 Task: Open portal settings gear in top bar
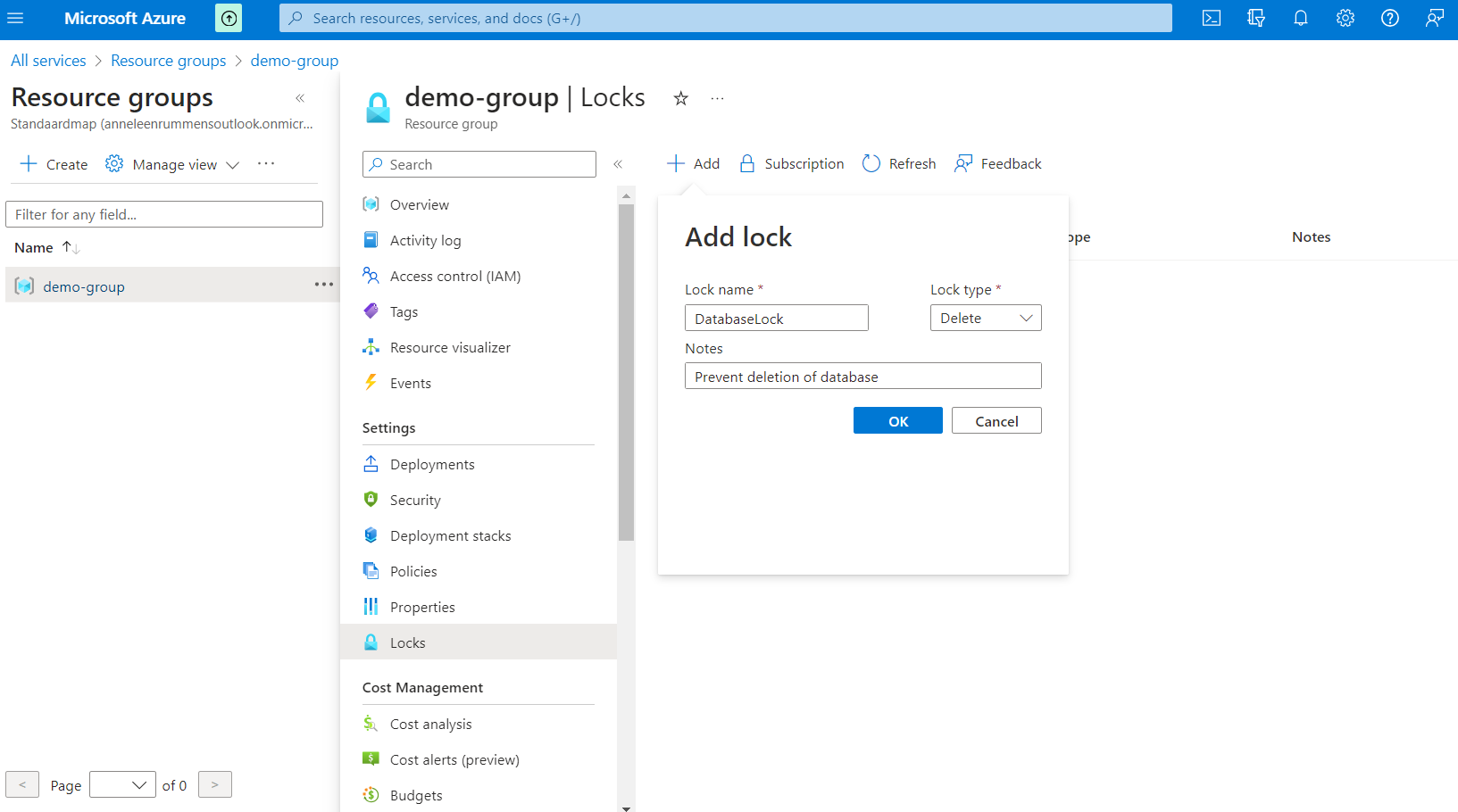1346,18
